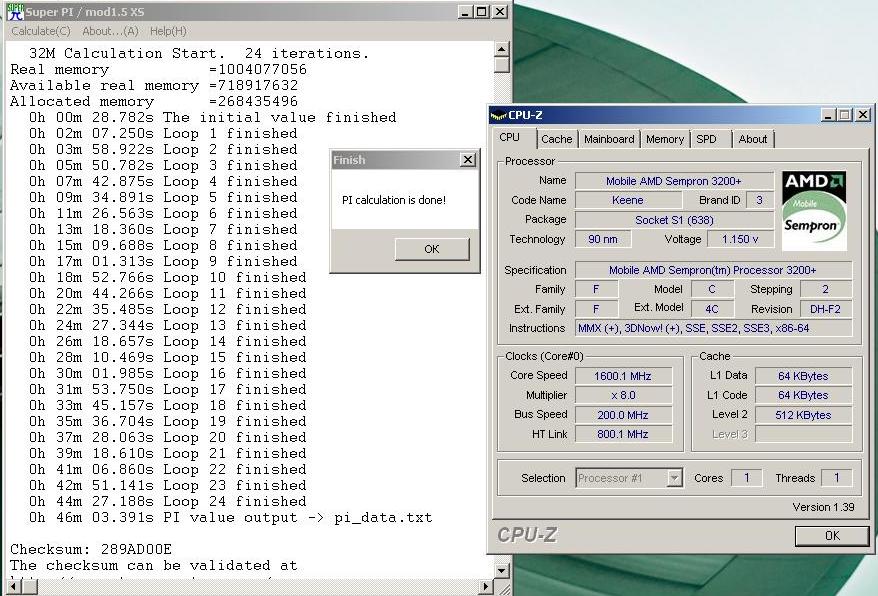Close the Super PI window
878x596 pixels.
[499, 12]
